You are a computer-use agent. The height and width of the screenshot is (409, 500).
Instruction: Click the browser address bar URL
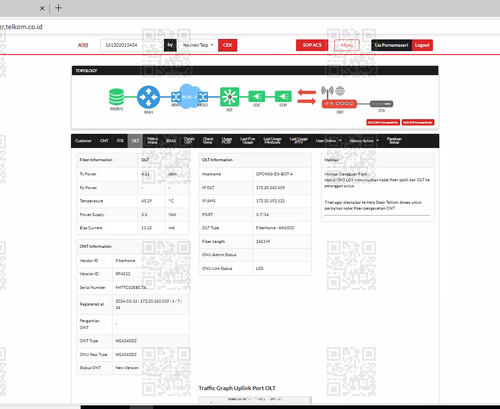21,27
